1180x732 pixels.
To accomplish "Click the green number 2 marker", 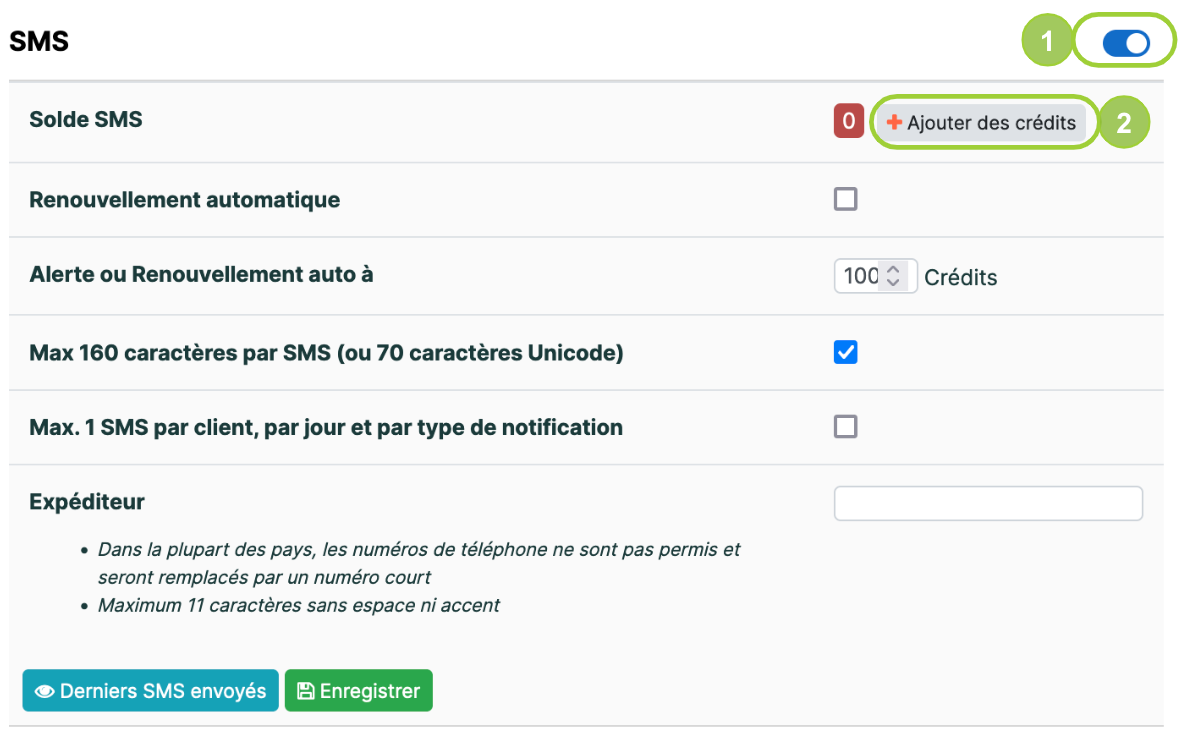I will [1124, 123].
